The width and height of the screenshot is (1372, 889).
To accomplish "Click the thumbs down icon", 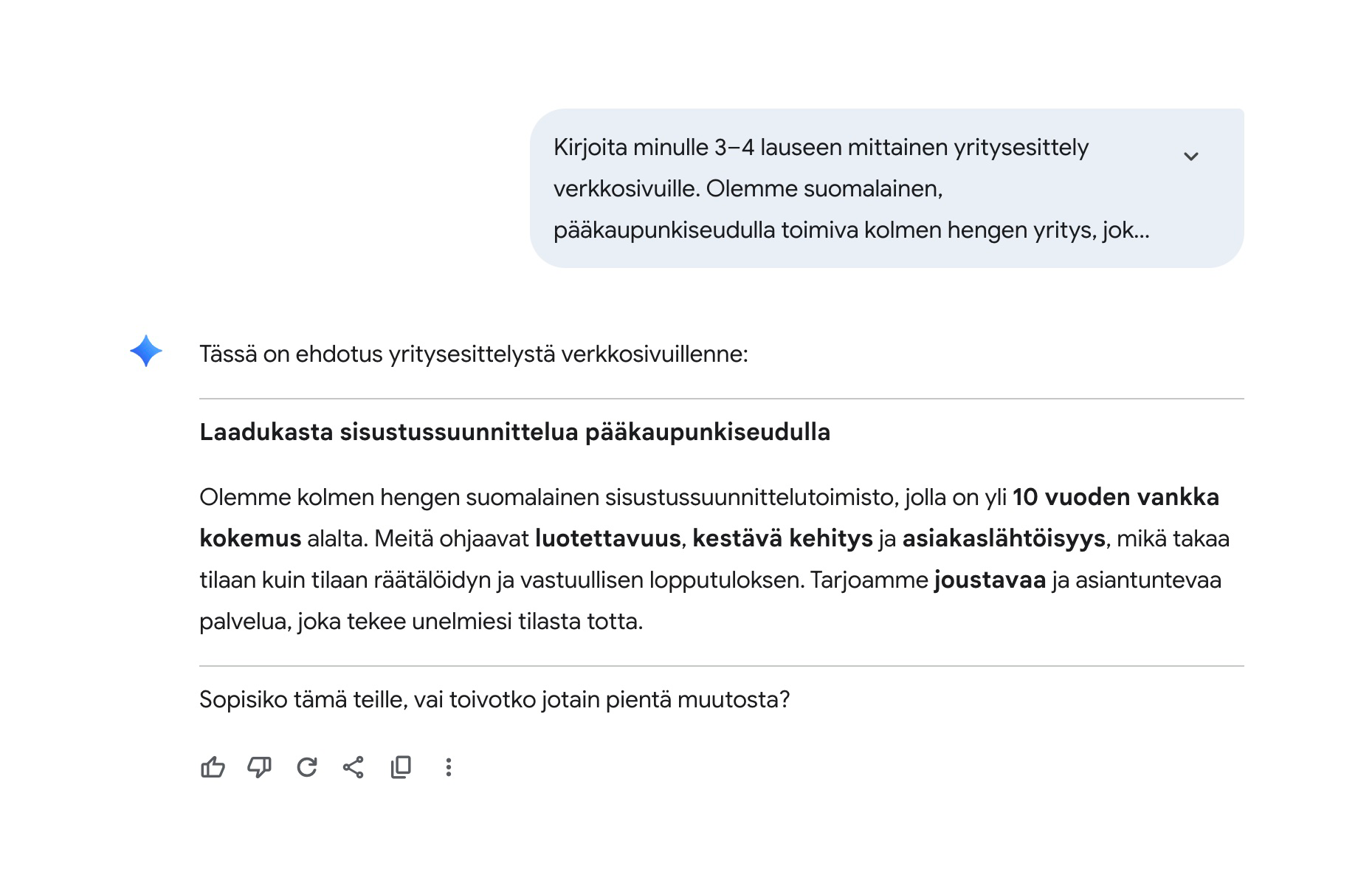I will coord(259,767).
